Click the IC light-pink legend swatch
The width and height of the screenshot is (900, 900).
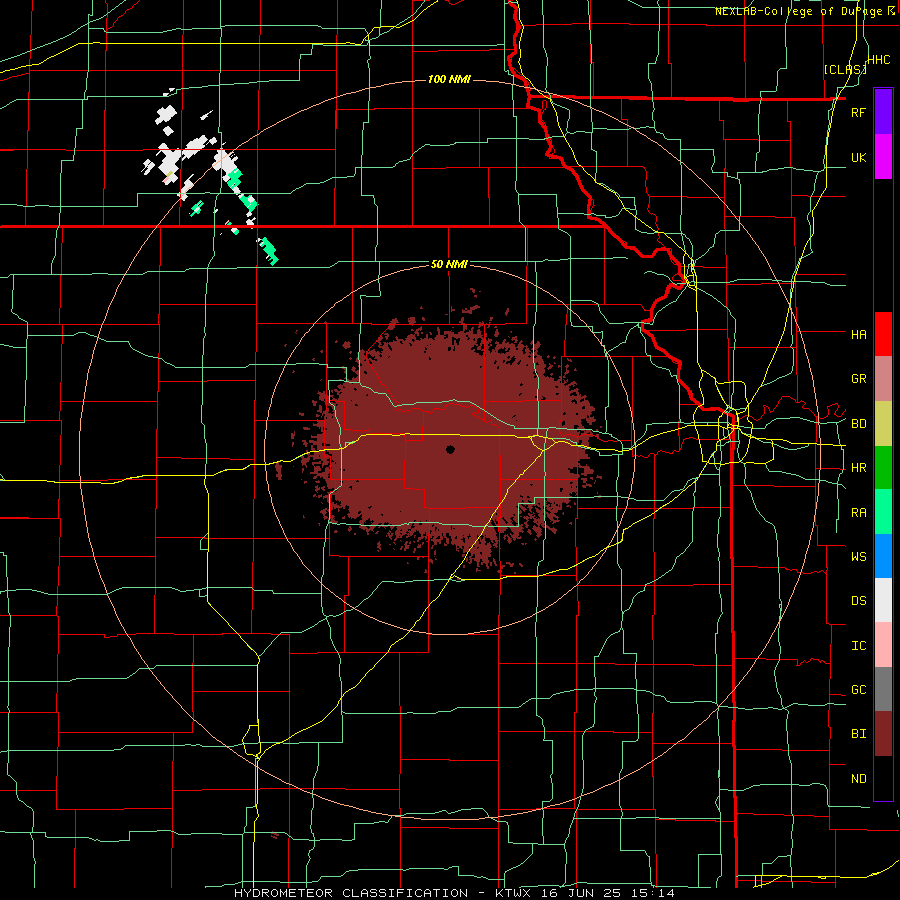(x=883, y=645)
